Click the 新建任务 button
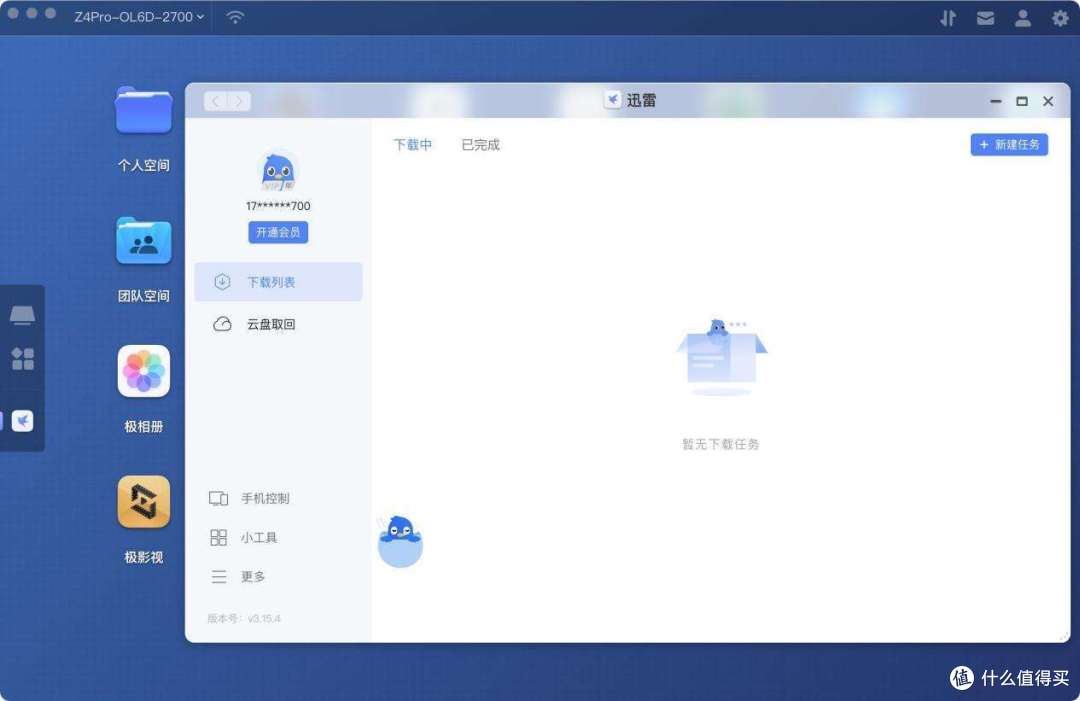Viewport: 1080px width, 701px height. tap(1009, 145)
